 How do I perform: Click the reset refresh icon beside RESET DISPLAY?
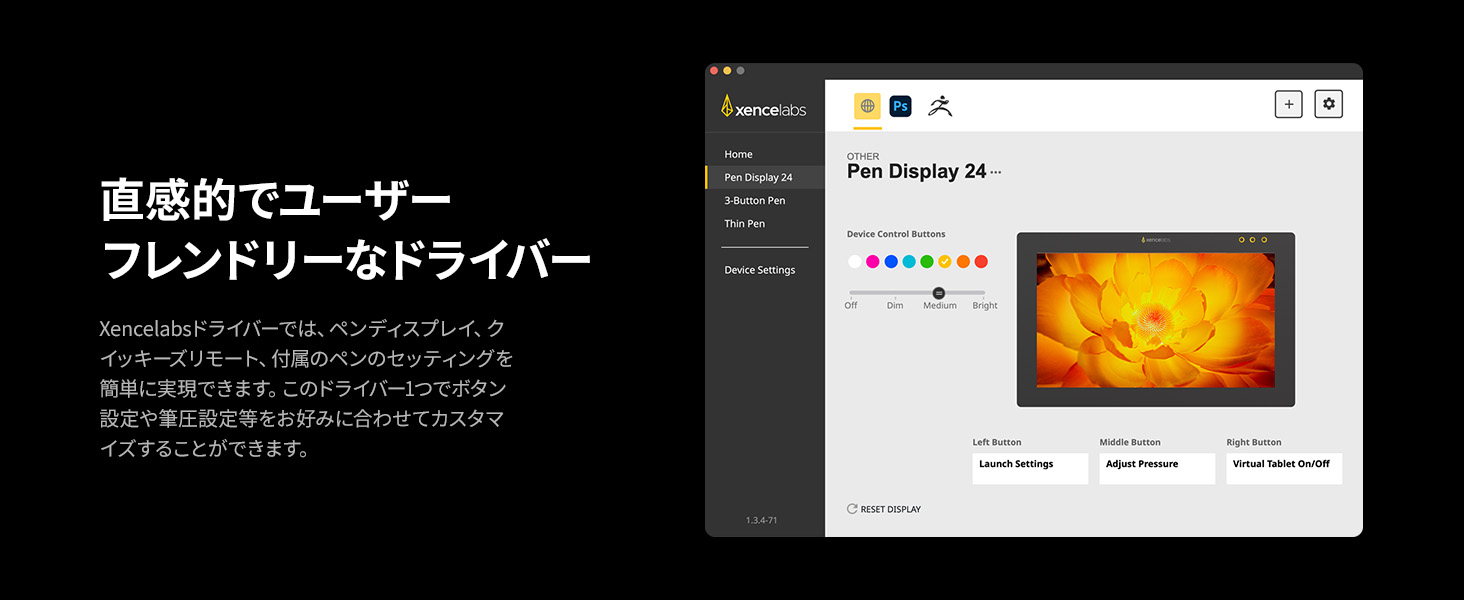click(x=851, y=508)
